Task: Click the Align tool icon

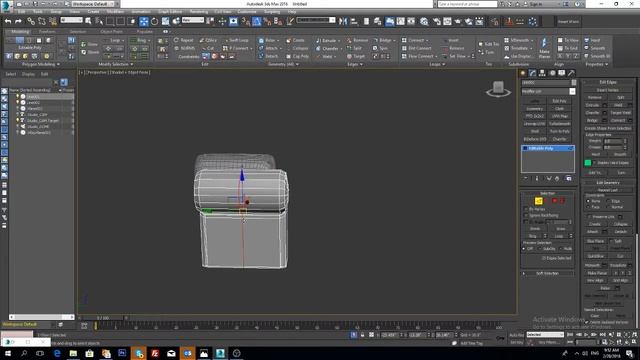Action: (x=354, y=21)
